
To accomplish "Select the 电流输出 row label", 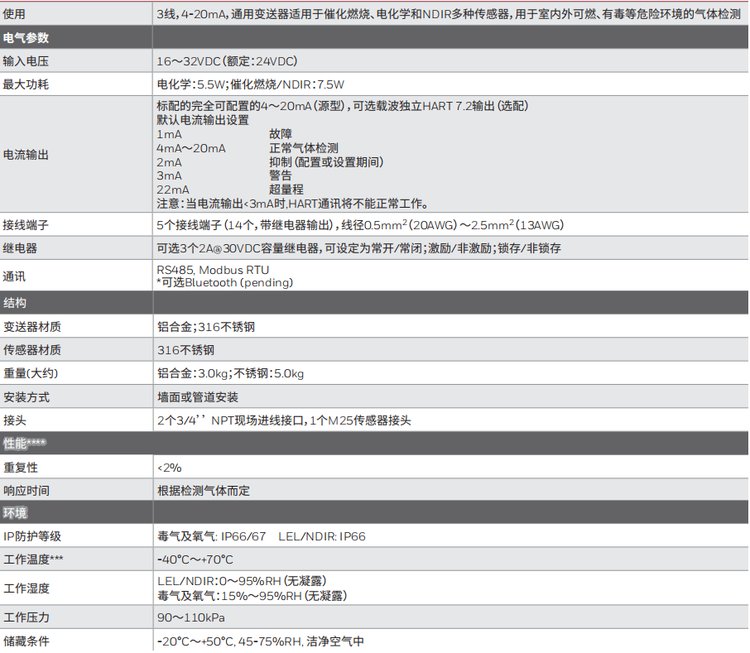I will (x=27, y=155).
